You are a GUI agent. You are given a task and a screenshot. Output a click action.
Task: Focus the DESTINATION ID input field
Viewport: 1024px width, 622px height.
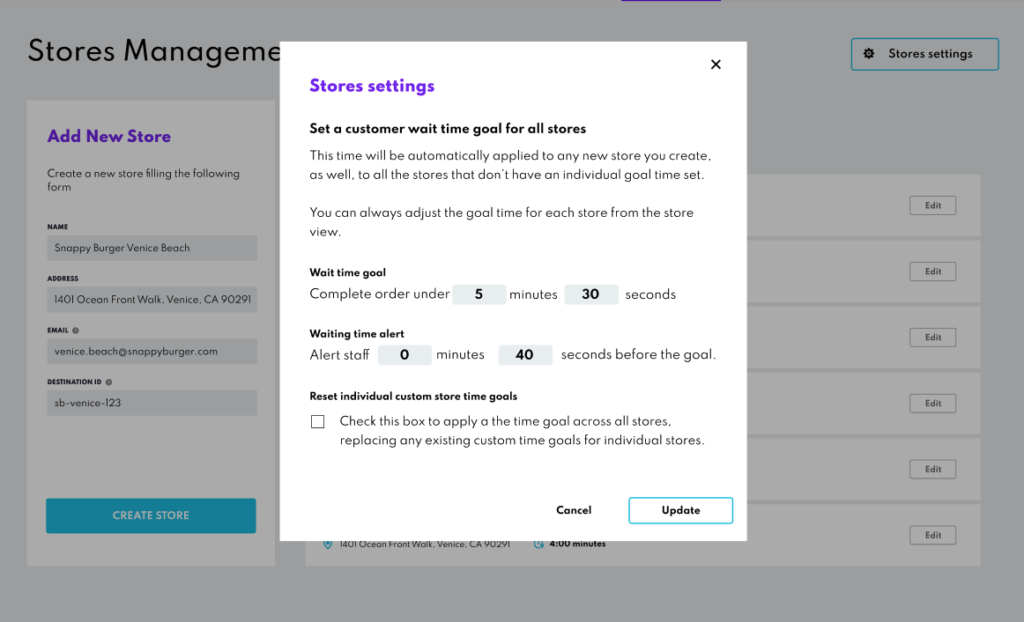tap(152, 403)
